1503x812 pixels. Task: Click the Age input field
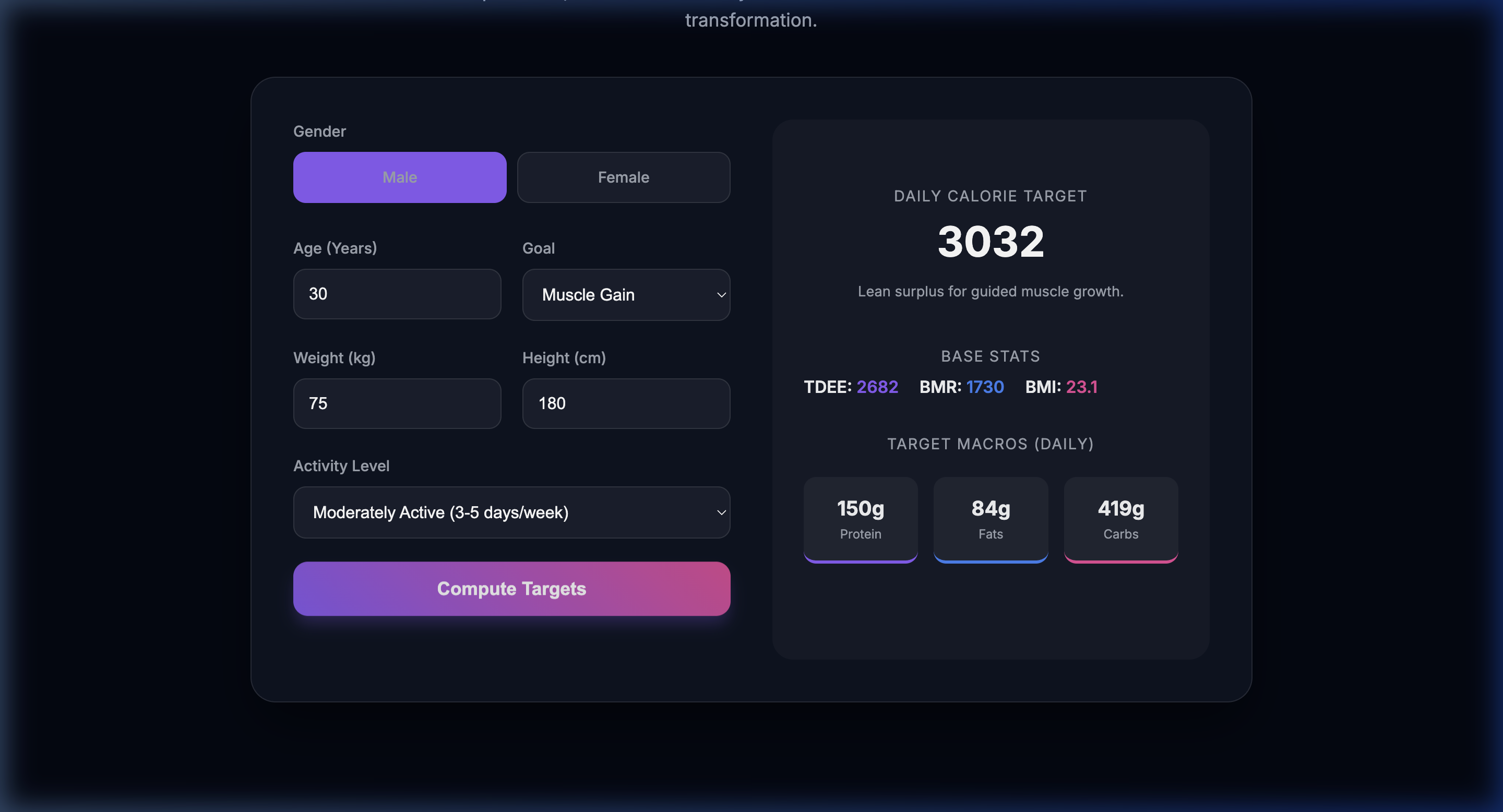click(397, 294)
